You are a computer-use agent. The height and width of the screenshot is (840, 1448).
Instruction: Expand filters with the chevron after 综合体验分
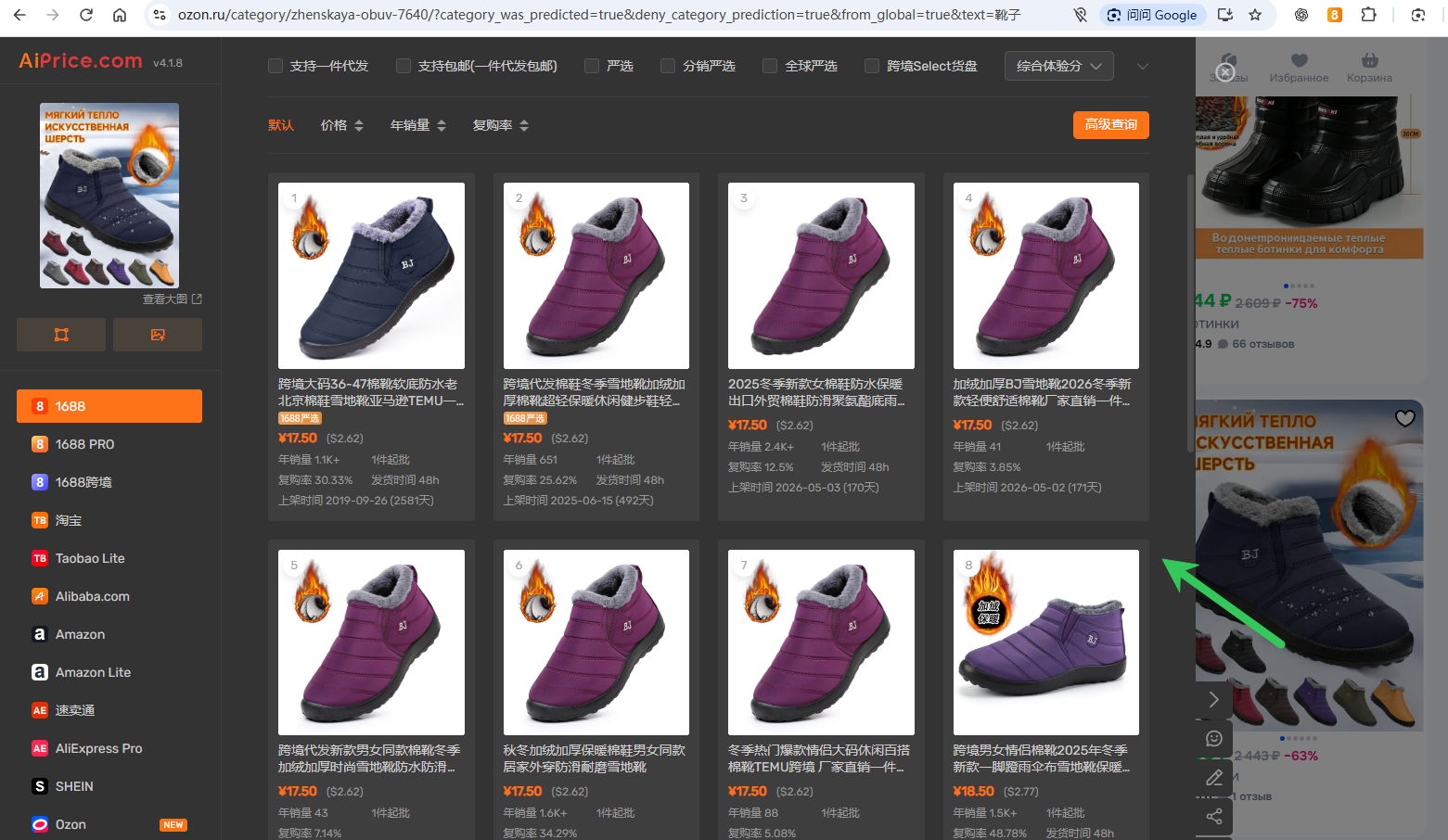(x=1143, y=66)
